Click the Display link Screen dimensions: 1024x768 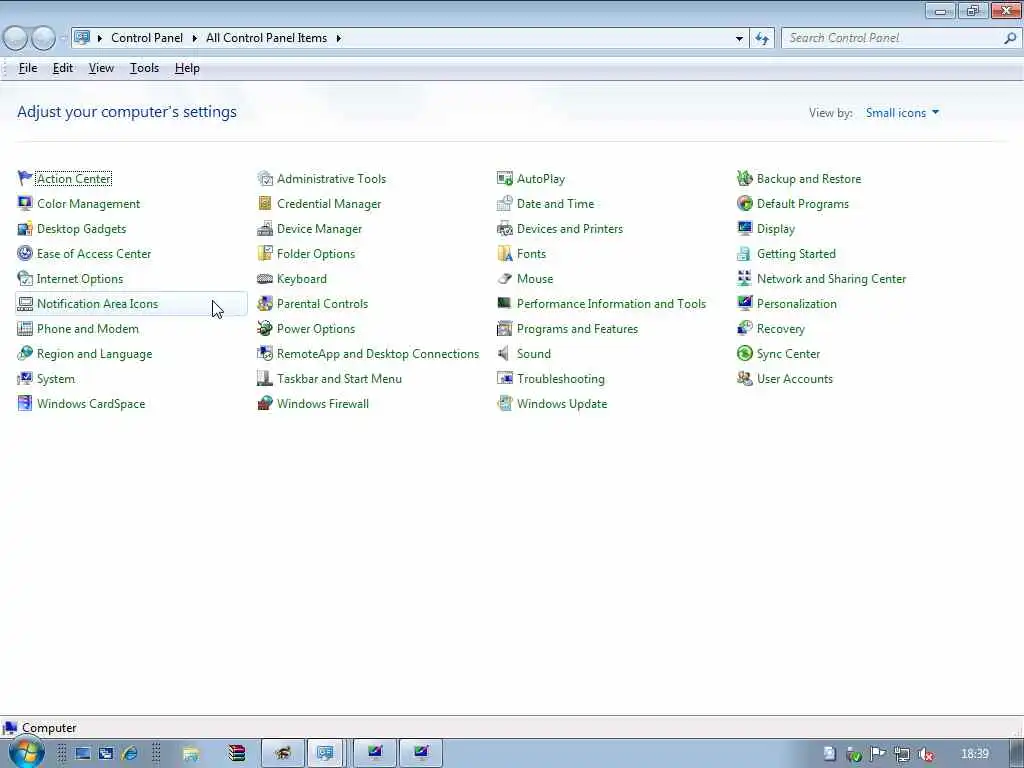tap(776, 229)
